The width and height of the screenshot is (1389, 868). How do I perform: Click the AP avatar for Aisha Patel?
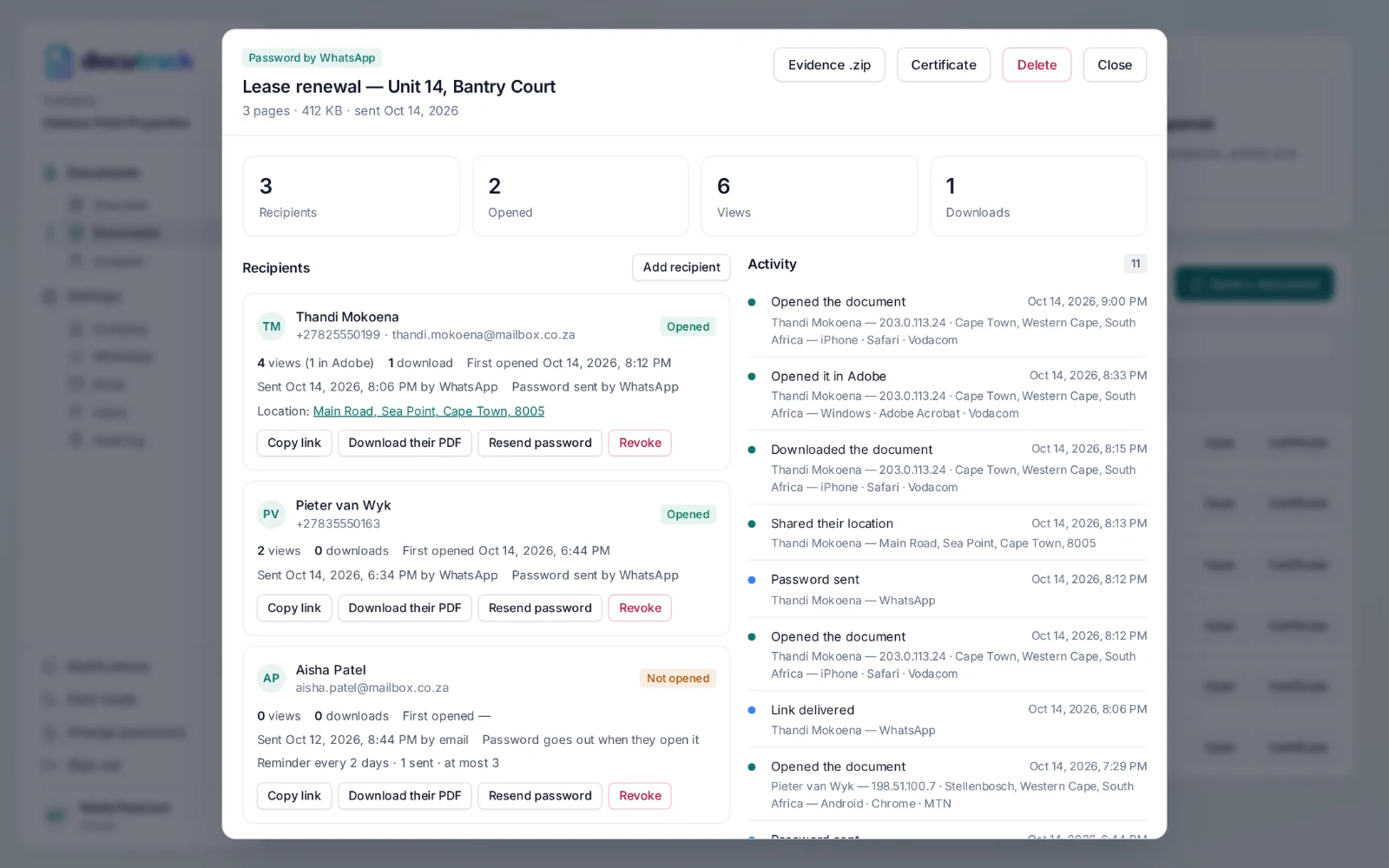coord(272,679)
